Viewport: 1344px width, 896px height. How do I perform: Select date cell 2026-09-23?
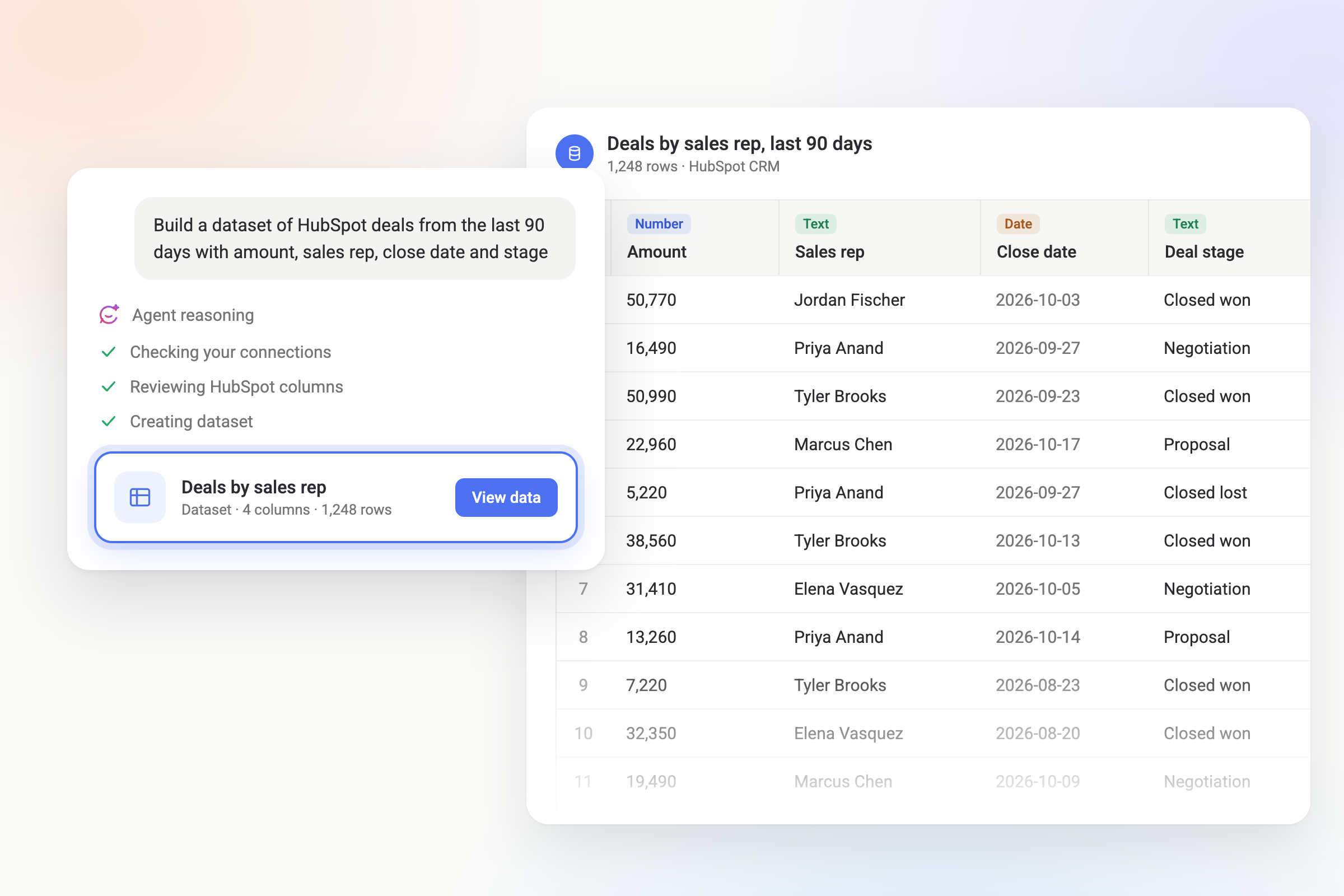(1038, 396)
